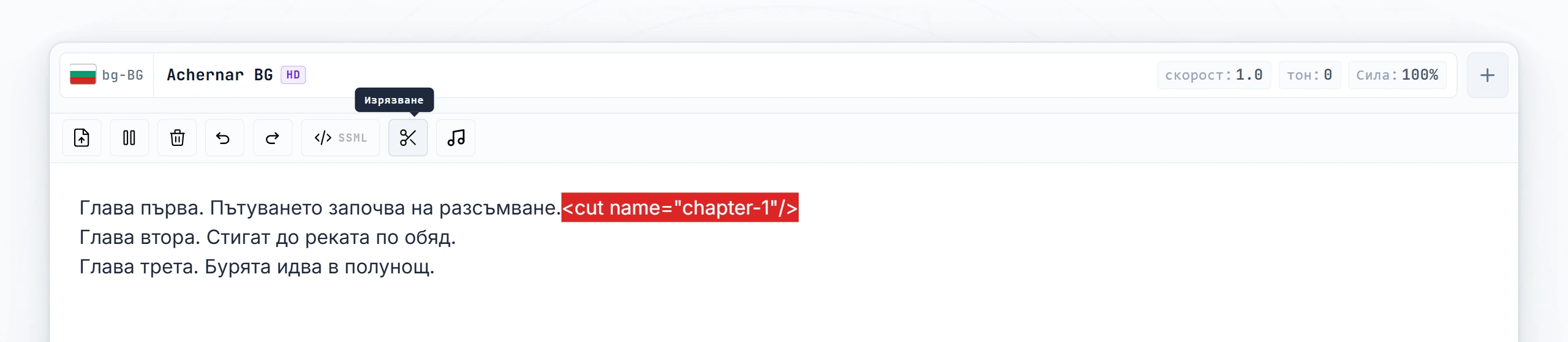Open the тон 0 pitch setting
The image size is (1568, 342).
point(1310,75)
